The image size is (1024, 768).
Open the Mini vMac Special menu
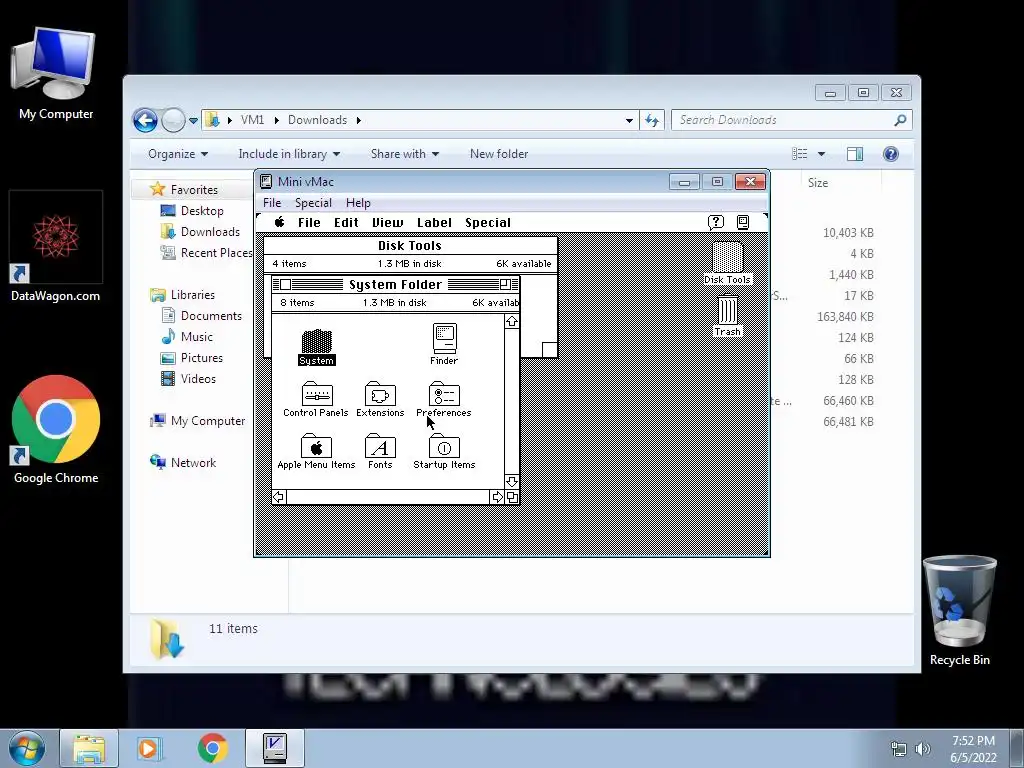(x=313, y=203)
